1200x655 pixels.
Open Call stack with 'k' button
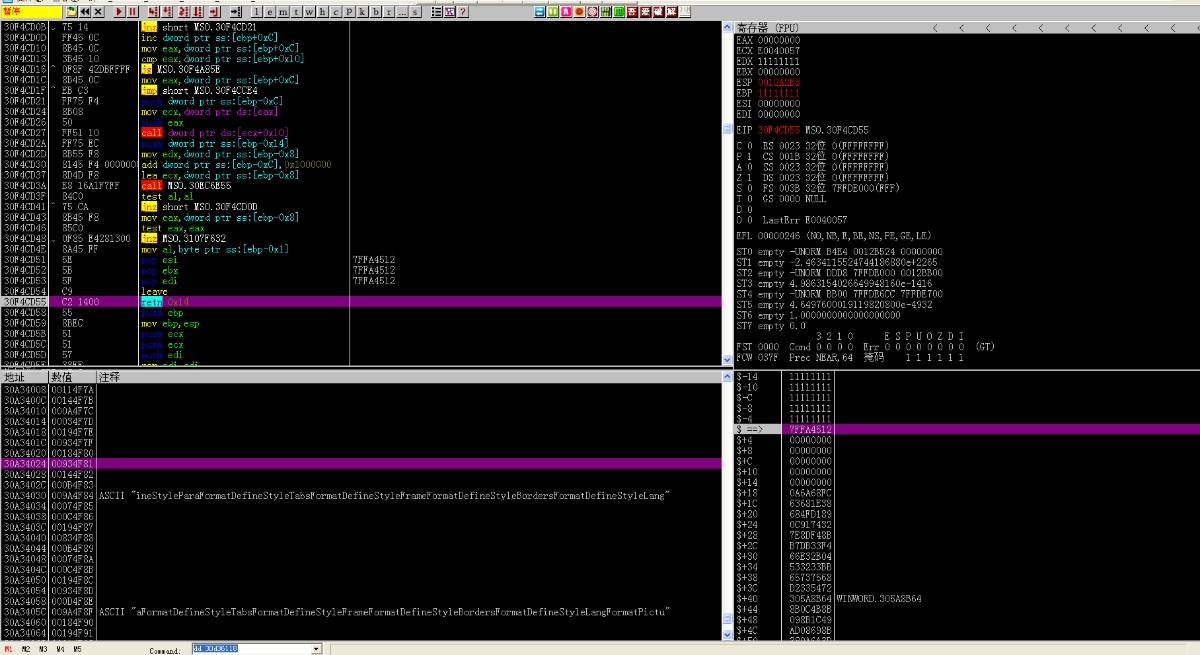click(x=361, y=11)
